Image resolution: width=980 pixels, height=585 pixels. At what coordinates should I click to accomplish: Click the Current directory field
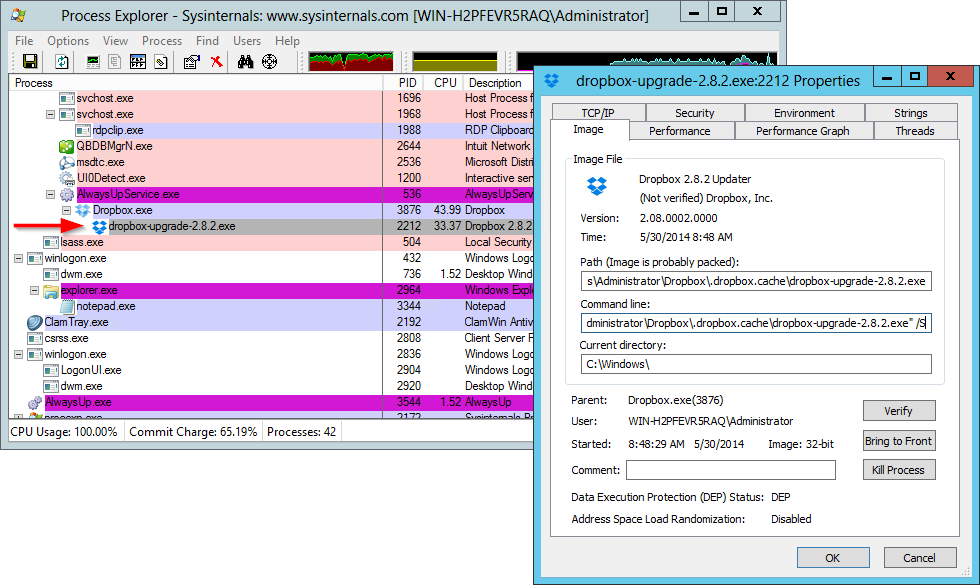pyautogui.click(x=756, y=364)
